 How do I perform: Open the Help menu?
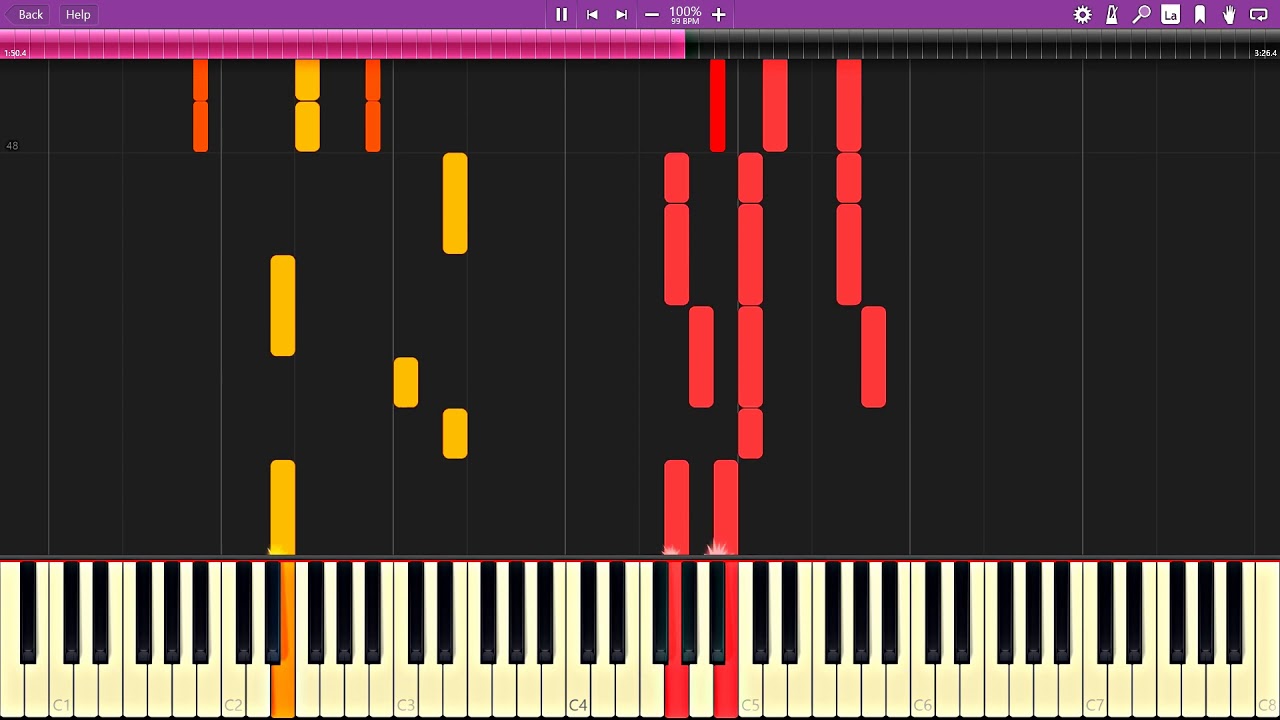[78, 14]
